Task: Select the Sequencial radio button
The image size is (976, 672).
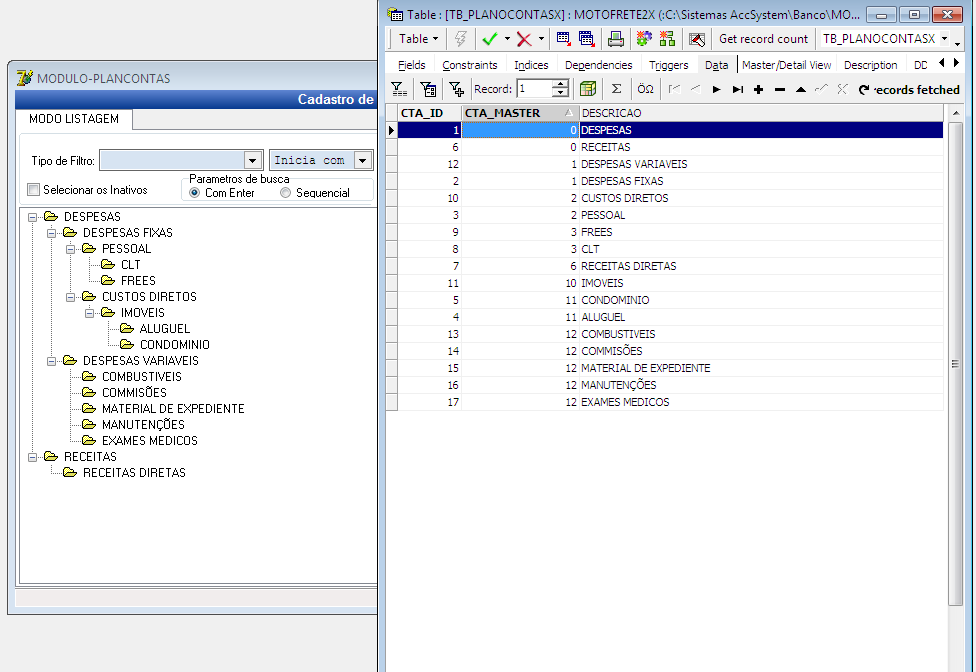Action: tap(286, 193)
